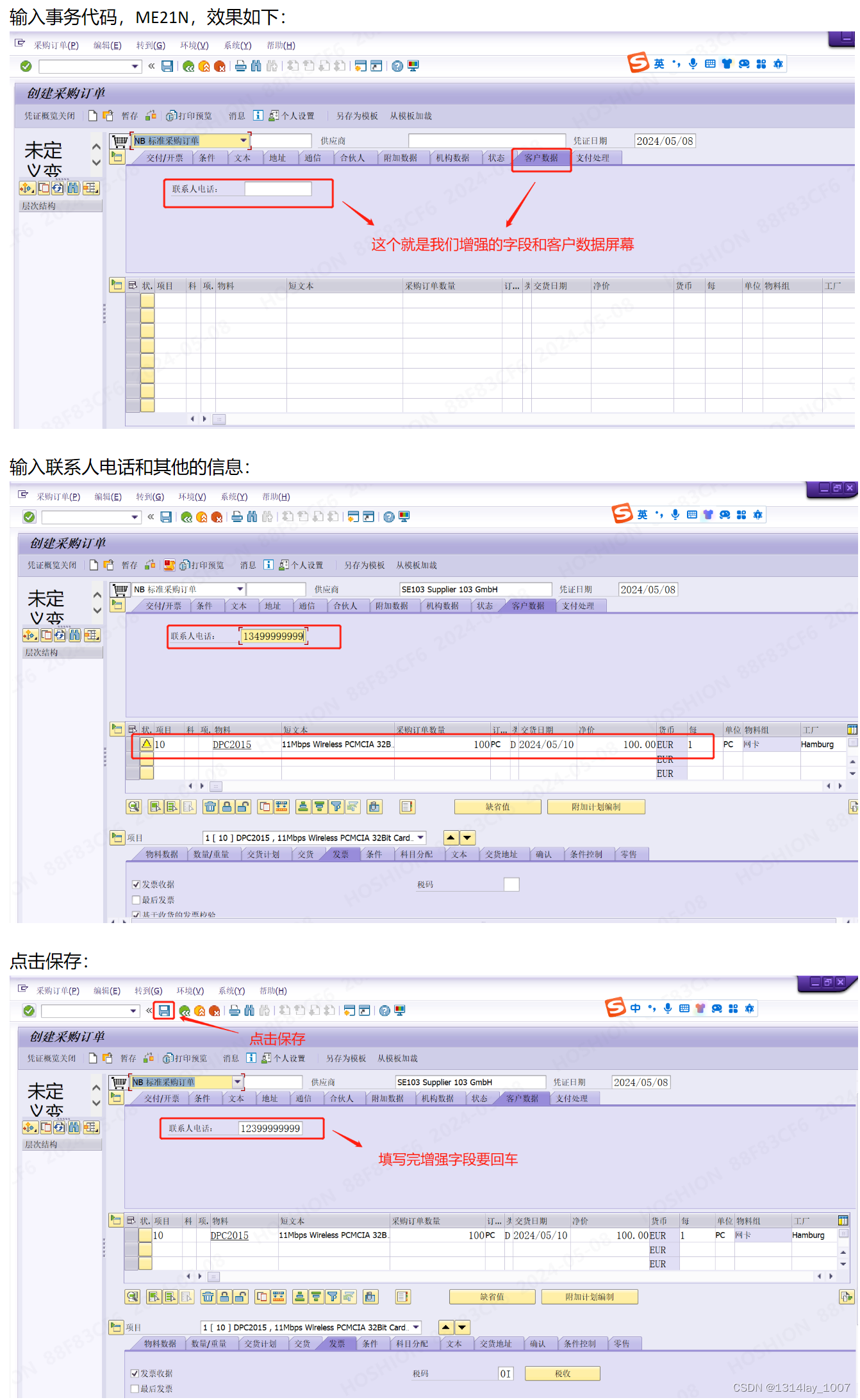Viewport: 860px width, 1400px height.
Task: Open the 支付处理 tab in the empty-order window
Action: pos(593,158)
